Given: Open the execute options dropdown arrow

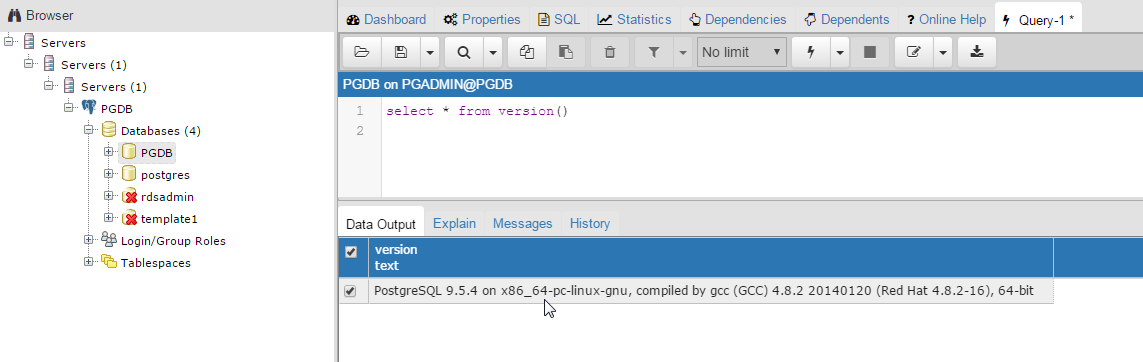Looking at the screenshot, I should (840, 52).
